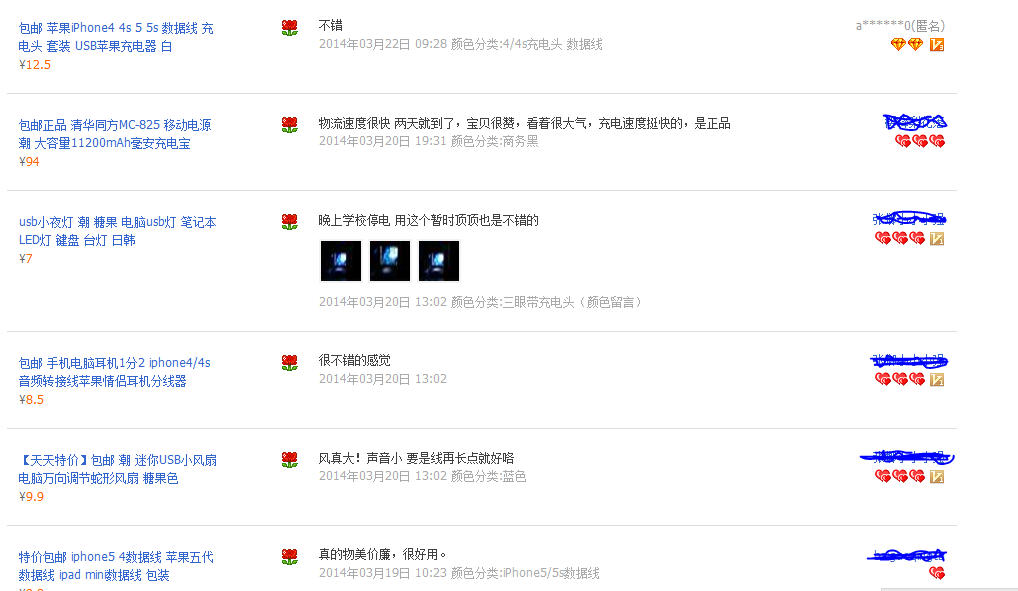Viewport: 1018px width, 591px height.
Task: Open the 手机电脑耳机1分2 product link
Action: pyautogui.click(x=114, y=371)
